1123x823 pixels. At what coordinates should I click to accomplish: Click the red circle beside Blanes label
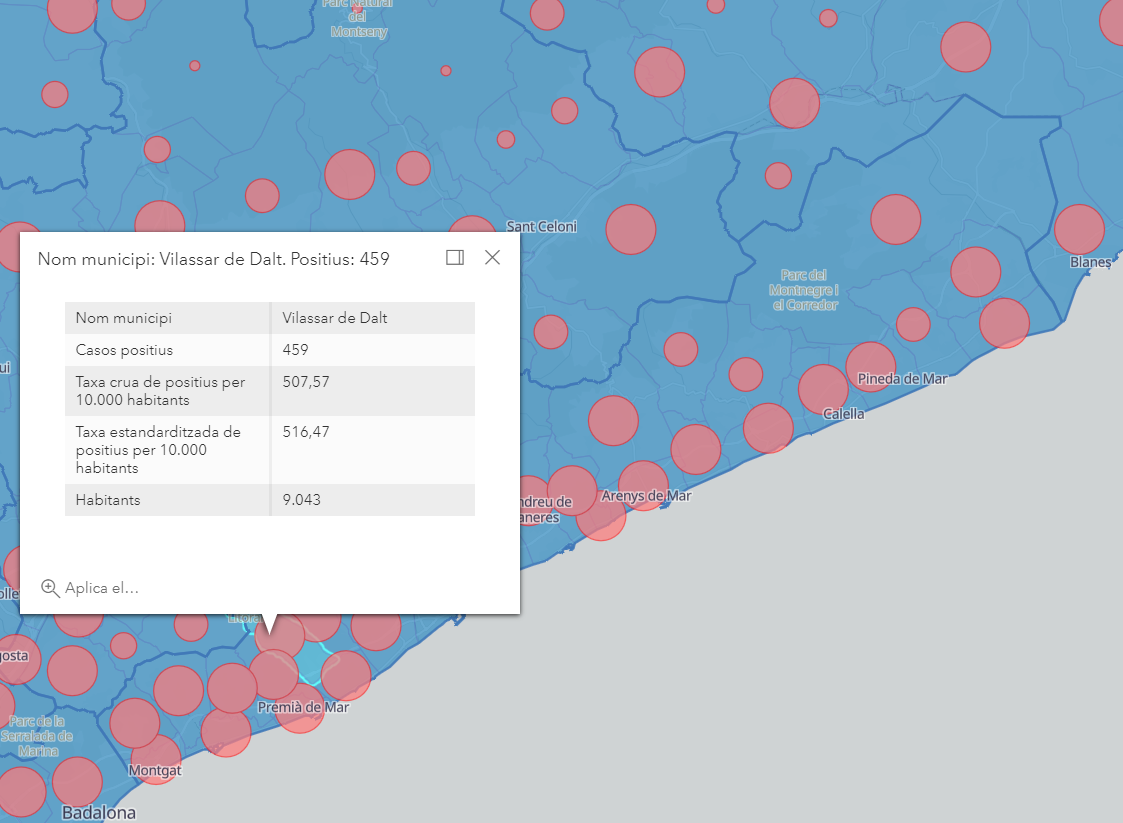pos(1079,229)
